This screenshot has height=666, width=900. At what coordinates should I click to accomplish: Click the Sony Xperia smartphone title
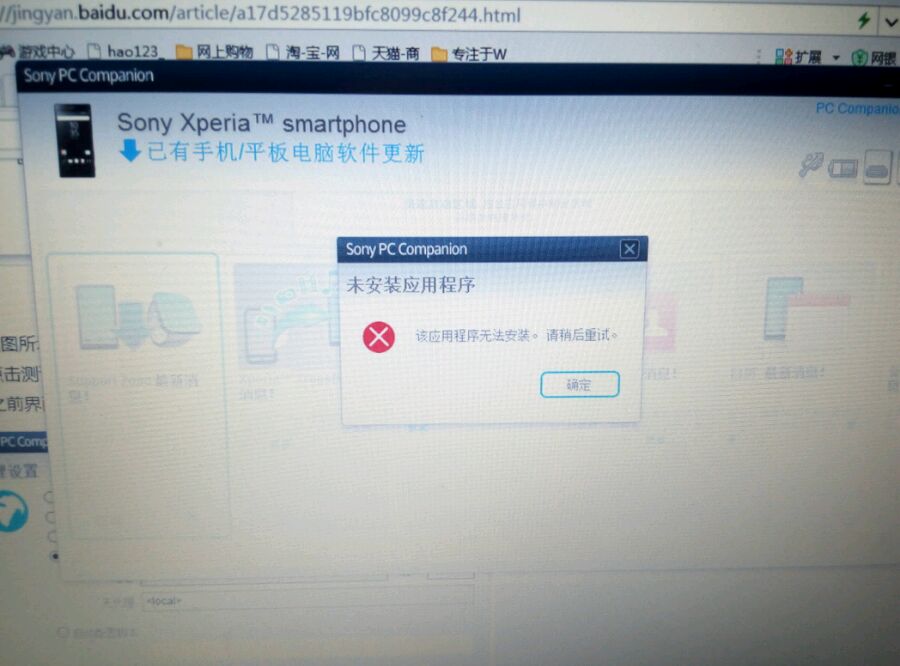[262, 123]
